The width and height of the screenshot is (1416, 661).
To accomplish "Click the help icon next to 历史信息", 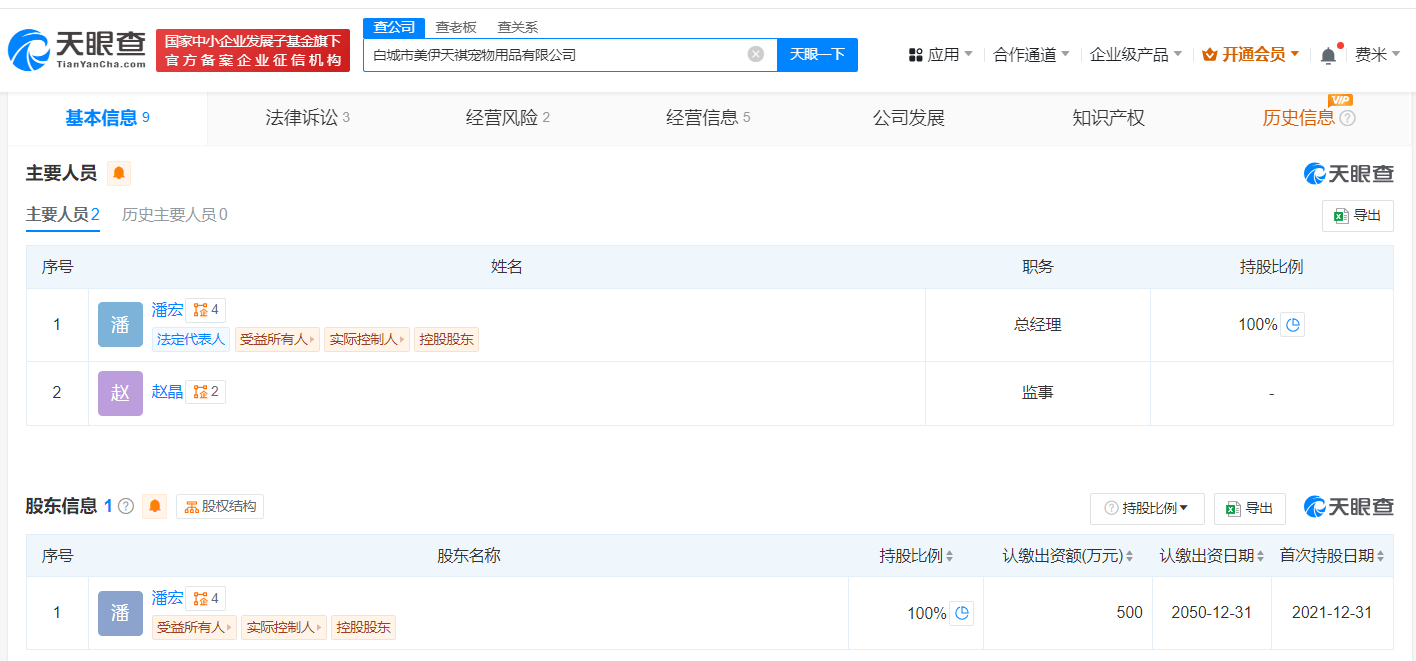I will (1347, 119).
